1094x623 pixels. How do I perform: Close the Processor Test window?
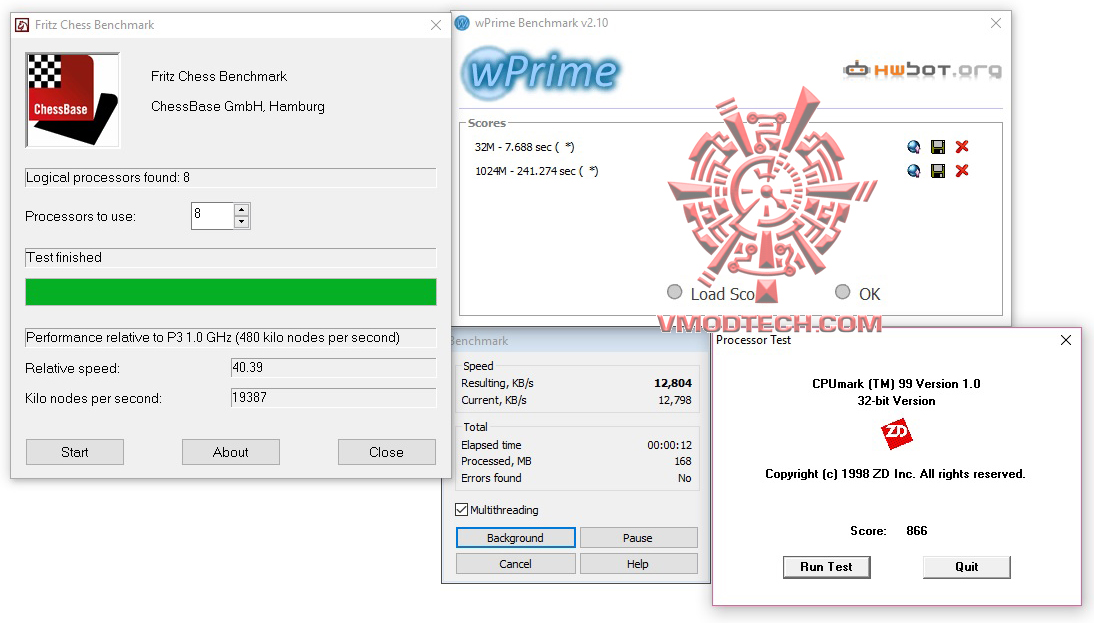(1065, 340)
